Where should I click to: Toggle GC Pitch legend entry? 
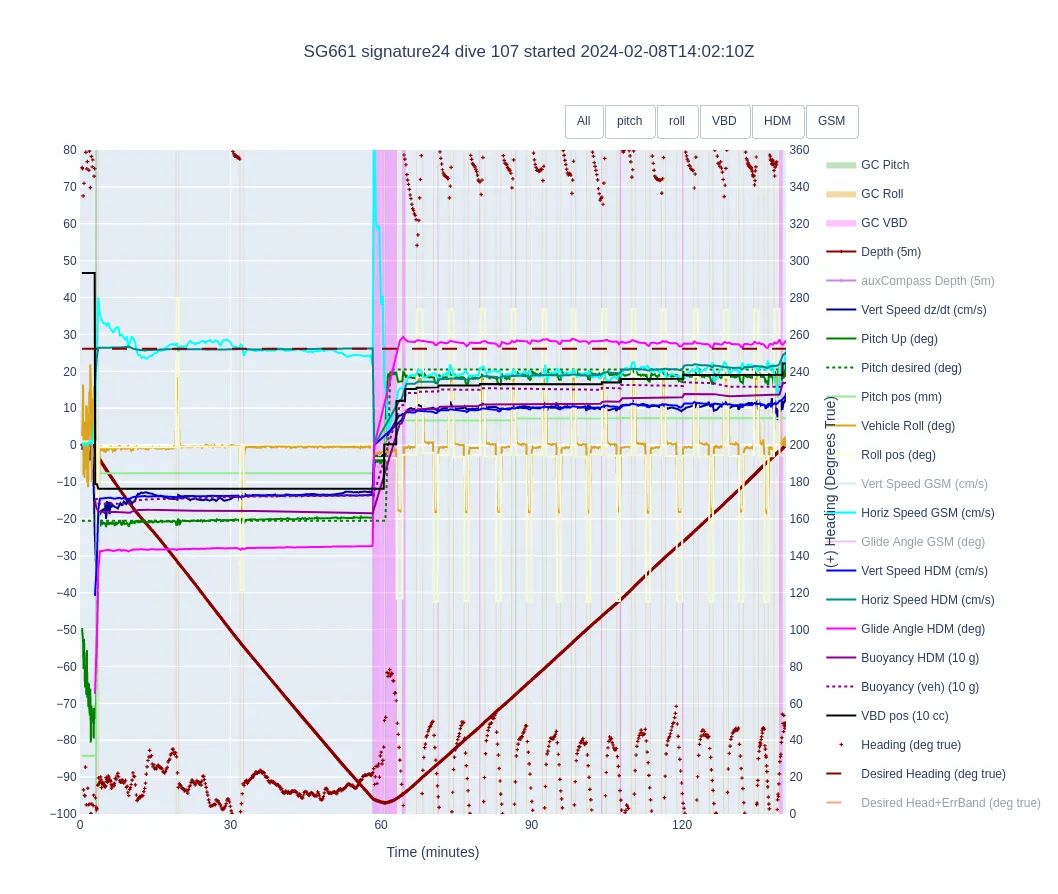[884, 165]
